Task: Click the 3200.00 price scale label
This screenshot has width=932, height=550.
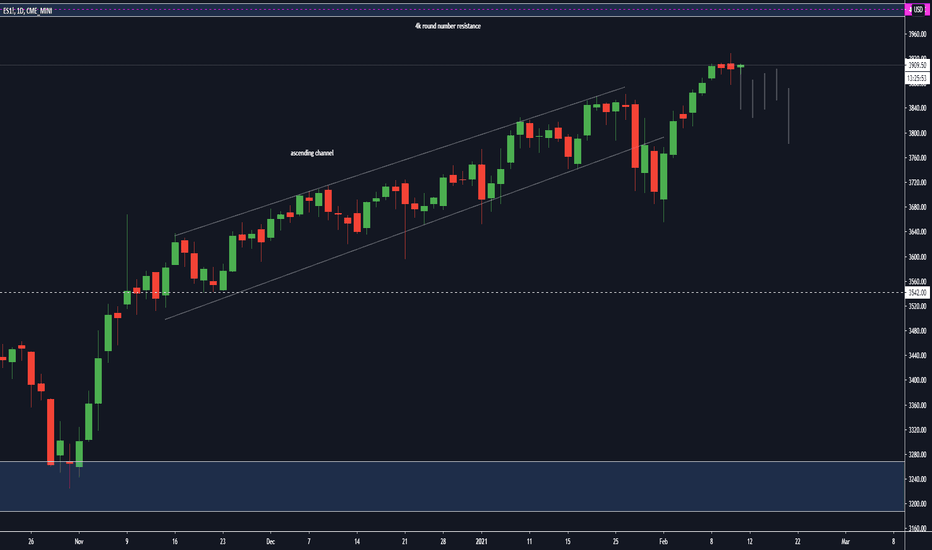Action: [x=918, y=504]
